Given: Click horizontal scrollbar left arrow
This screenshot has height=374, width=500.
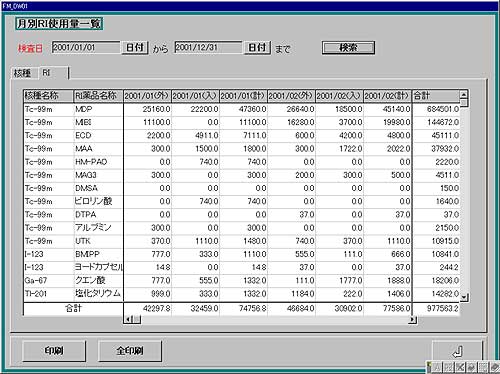Looking at the screenshot, I should tap(128, 319).
